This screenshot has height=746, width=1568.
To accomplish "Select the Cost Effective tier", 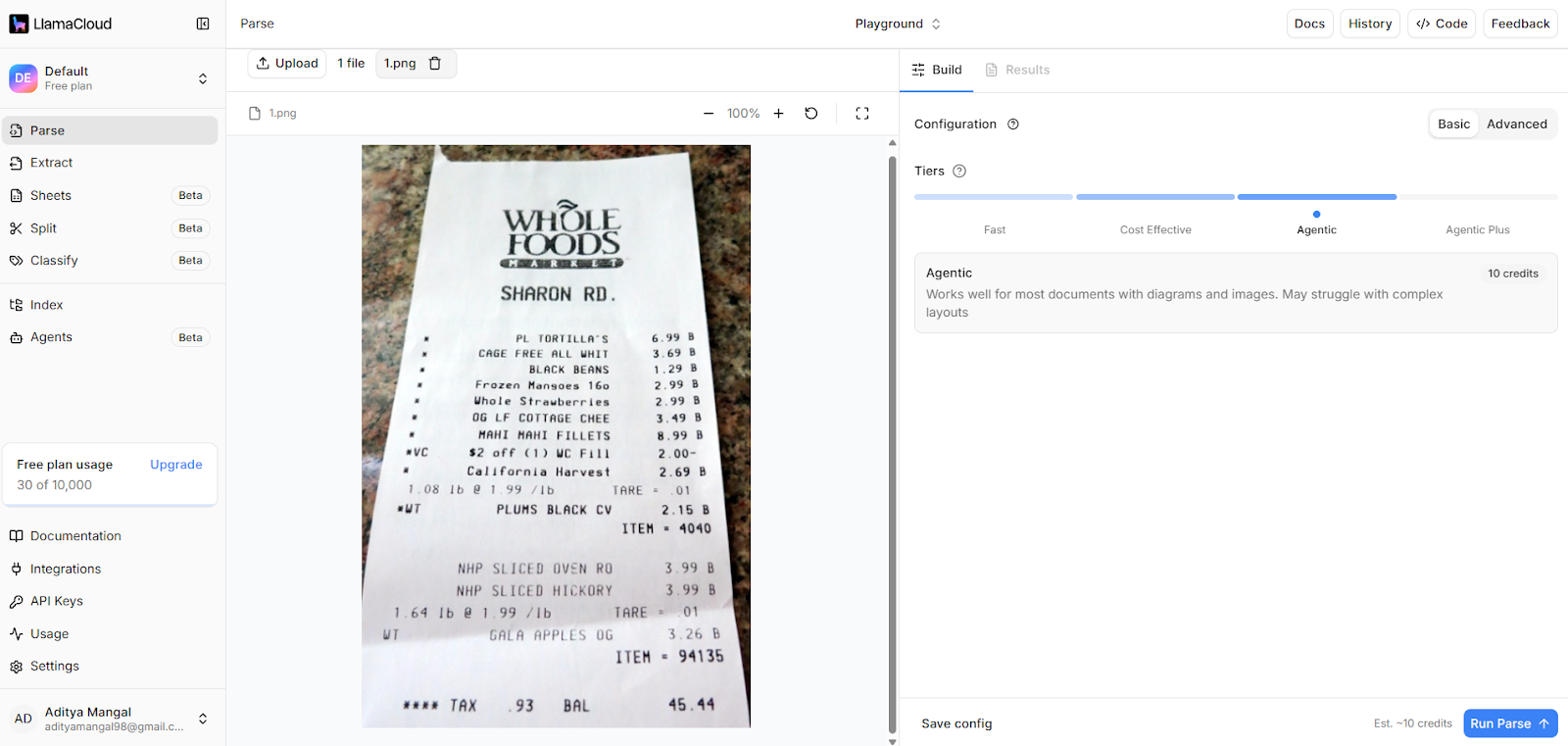I will tap(1155, 229).
